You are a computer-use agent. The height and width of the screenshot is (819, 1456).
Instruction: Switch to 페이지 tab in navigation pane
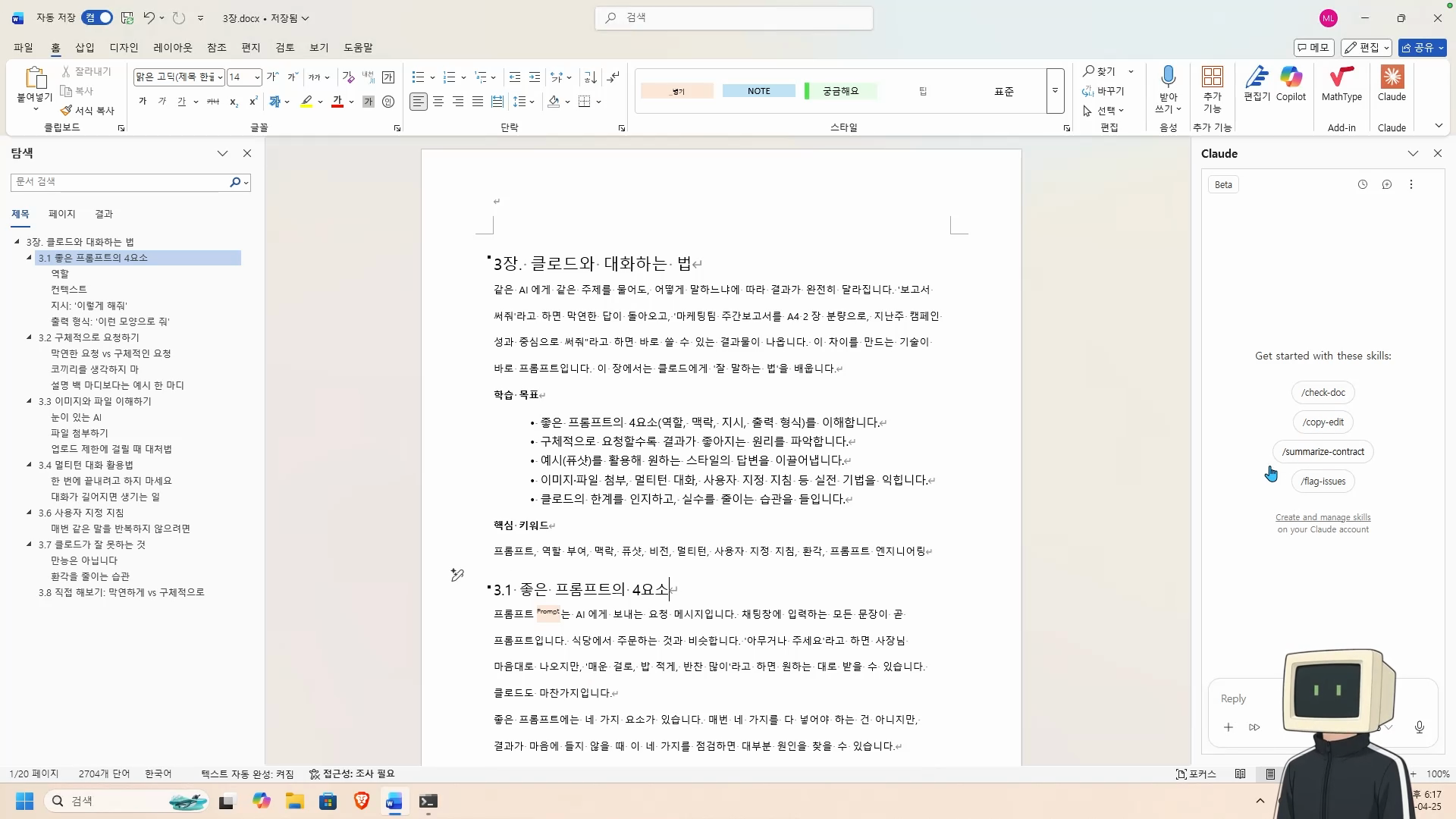[61, 214]
